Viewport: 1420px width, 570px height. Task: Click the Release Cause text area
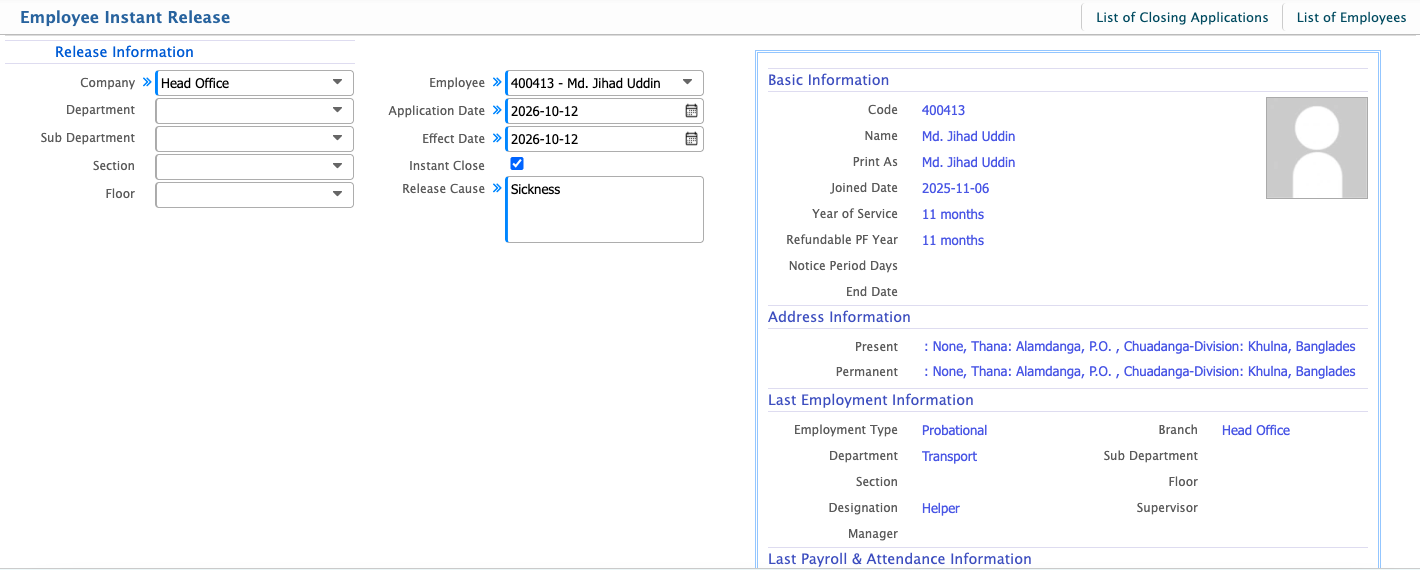pos(605,210)
